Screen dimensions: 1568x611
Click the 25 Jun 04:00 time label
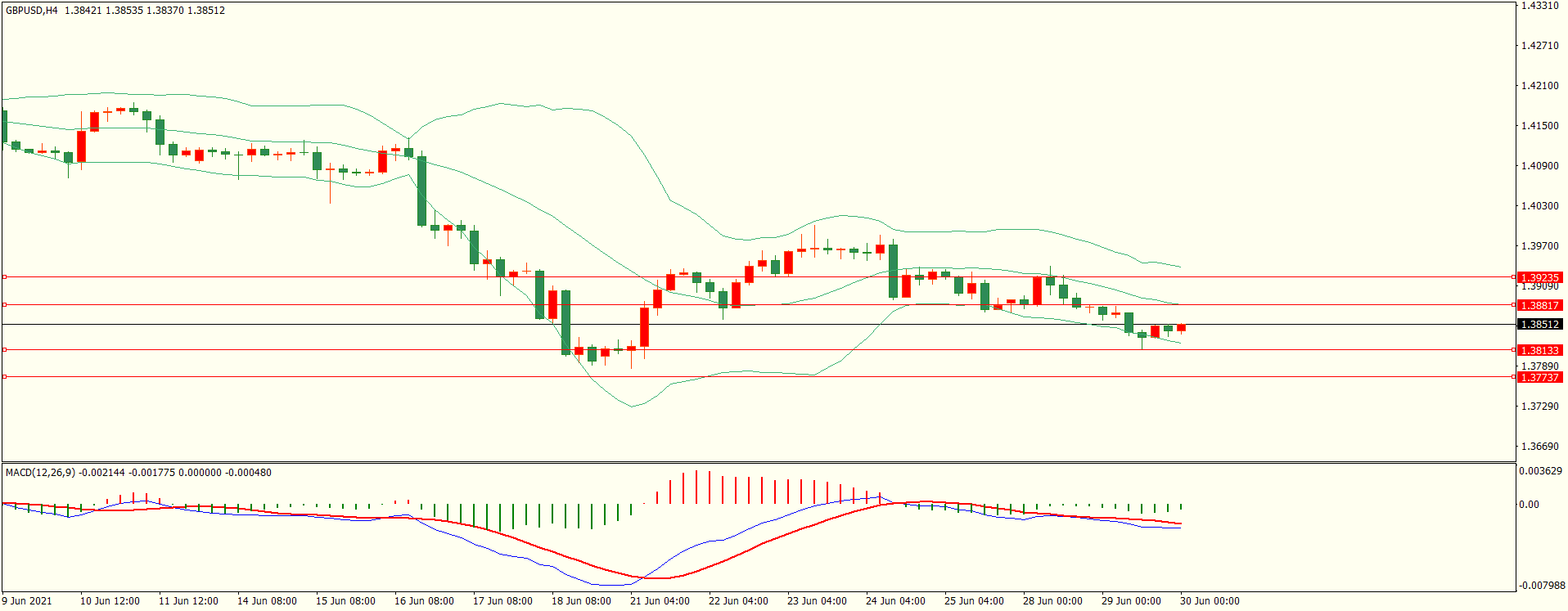[974, 601]
